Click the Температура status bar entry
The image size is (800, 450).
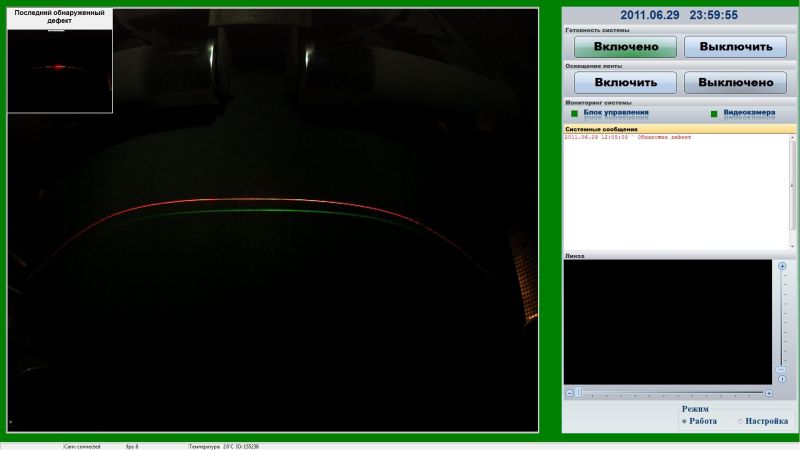[x=223, y=446]
